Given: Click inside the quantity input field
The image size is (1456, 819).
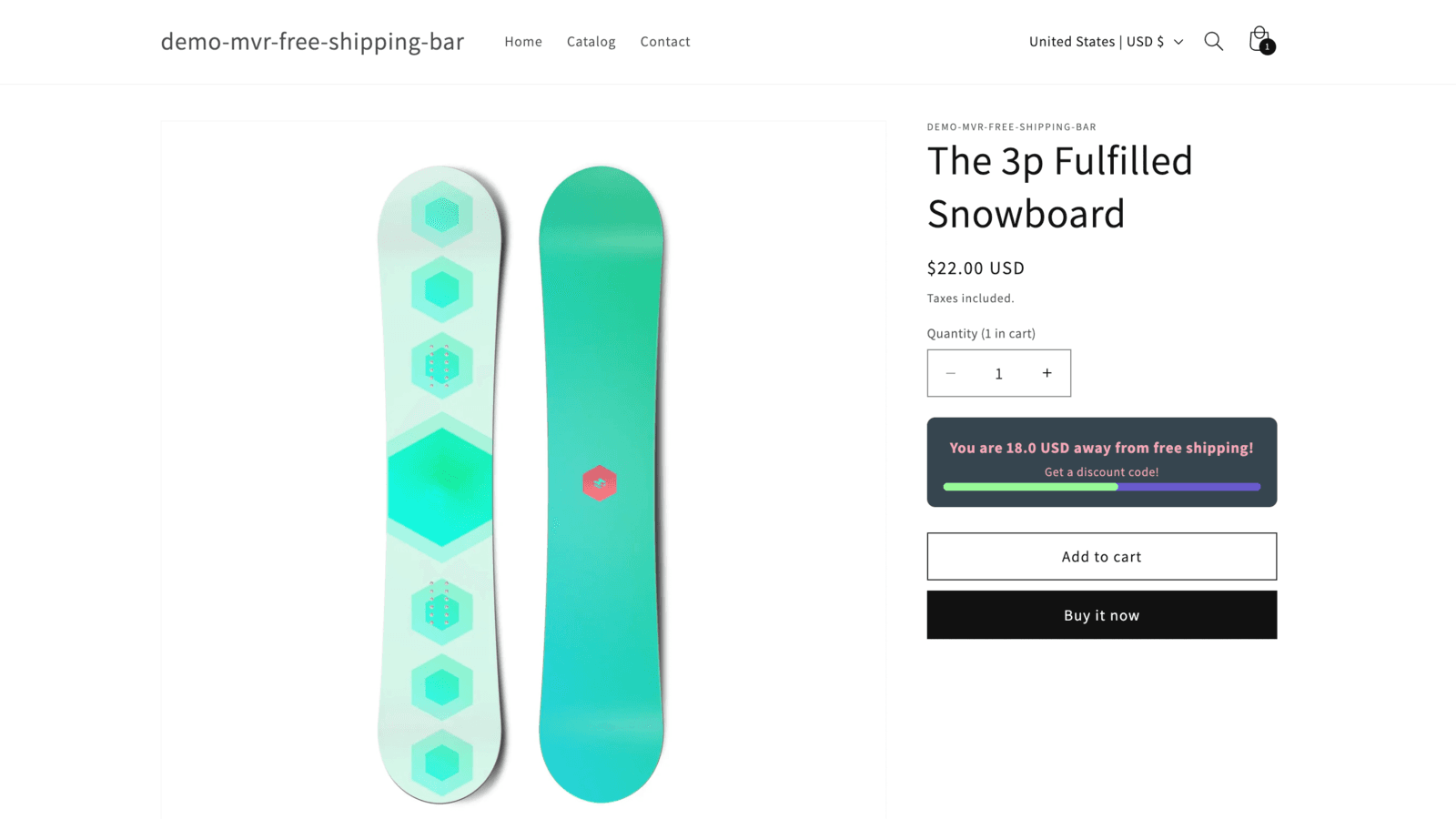Looking at the screenshot, I should [x=998, y=373].
